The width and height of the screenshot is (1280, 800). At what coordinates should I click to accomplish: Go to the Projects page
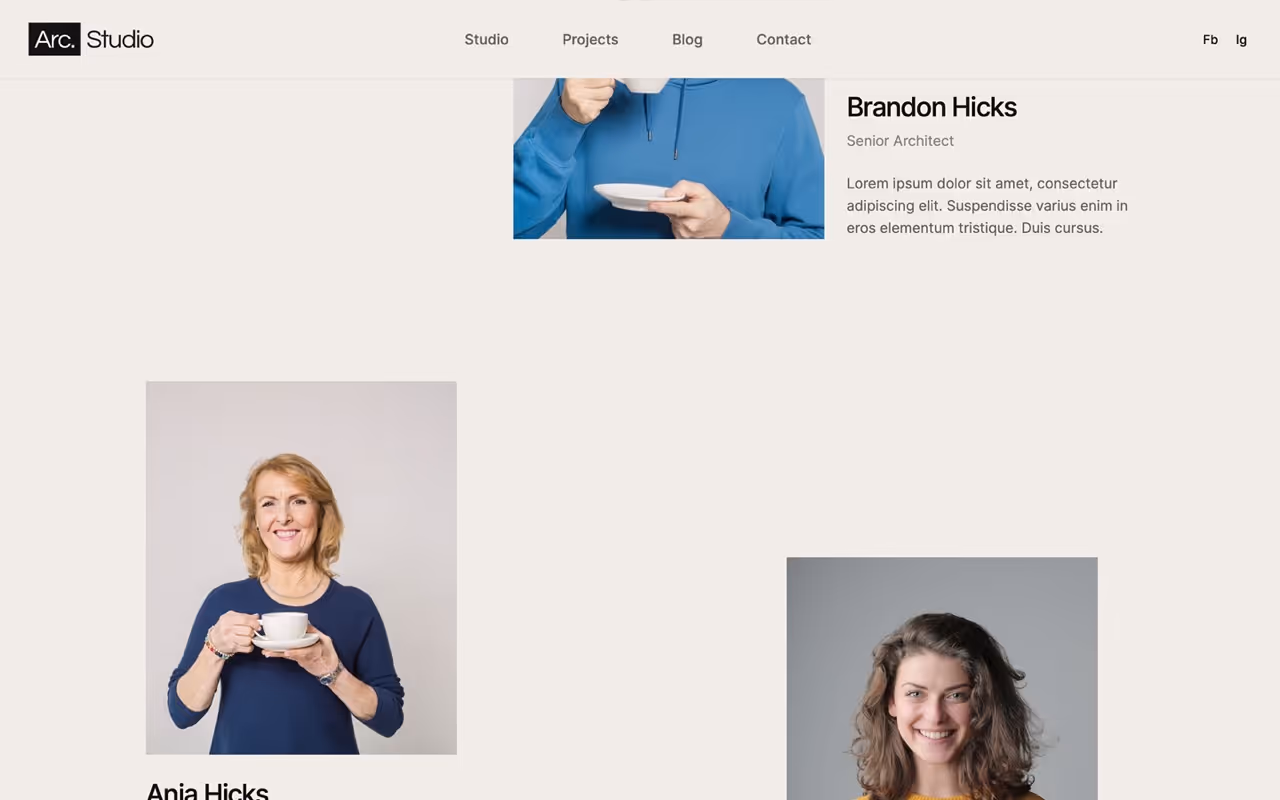pyautogui.click(x=590, y=39)
